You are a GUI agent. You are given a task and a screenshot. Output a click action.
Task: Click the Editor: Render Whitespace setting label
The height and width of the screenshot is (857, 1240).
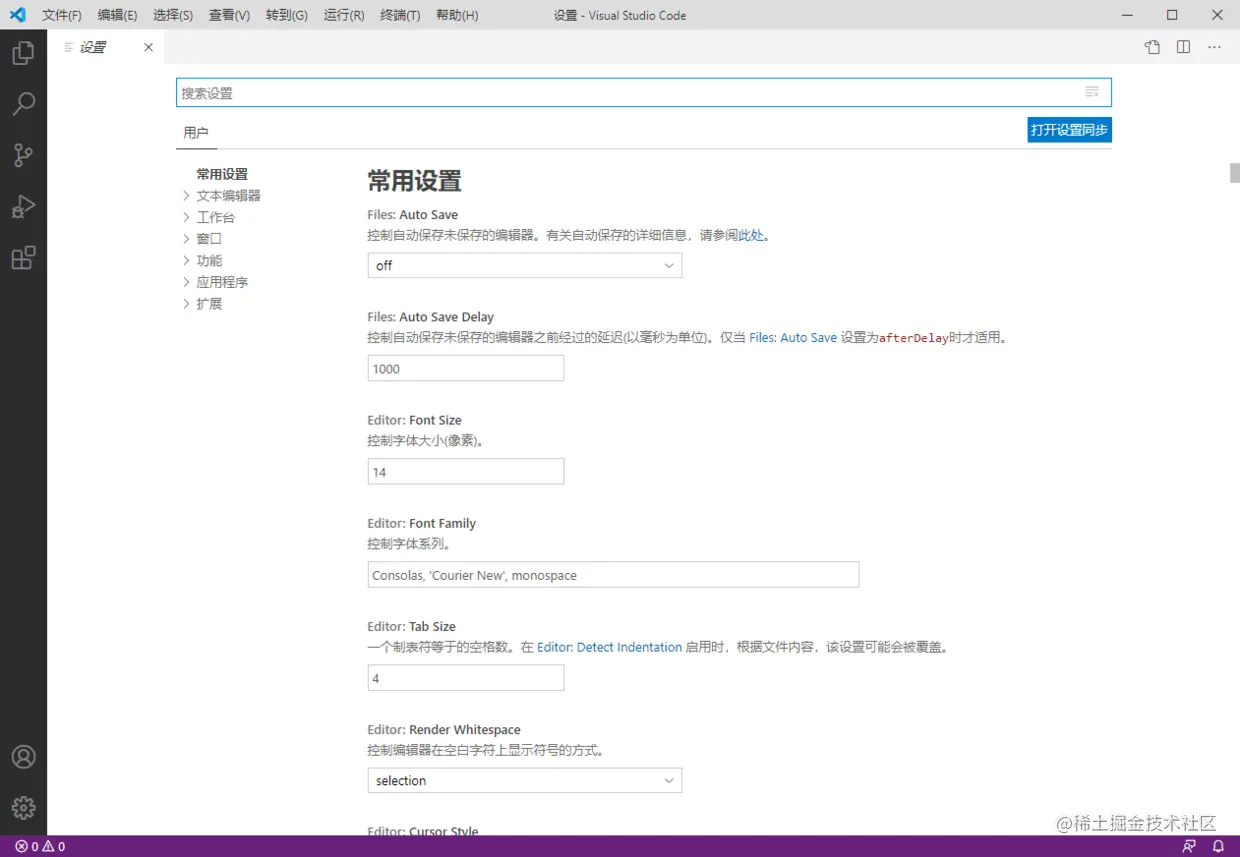(444, 729)
